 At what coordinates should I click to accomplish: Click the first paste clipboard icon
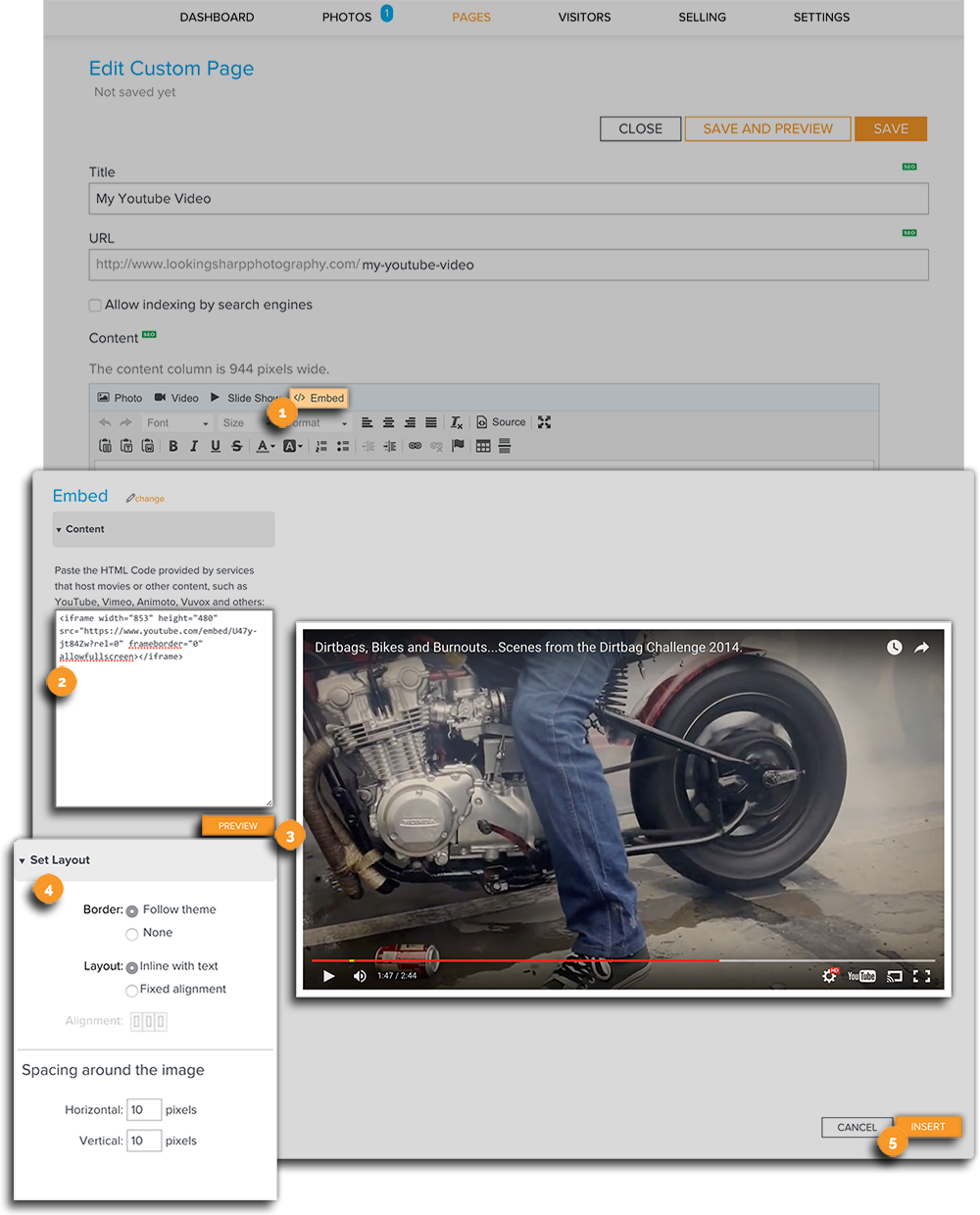tap(105, 446)
